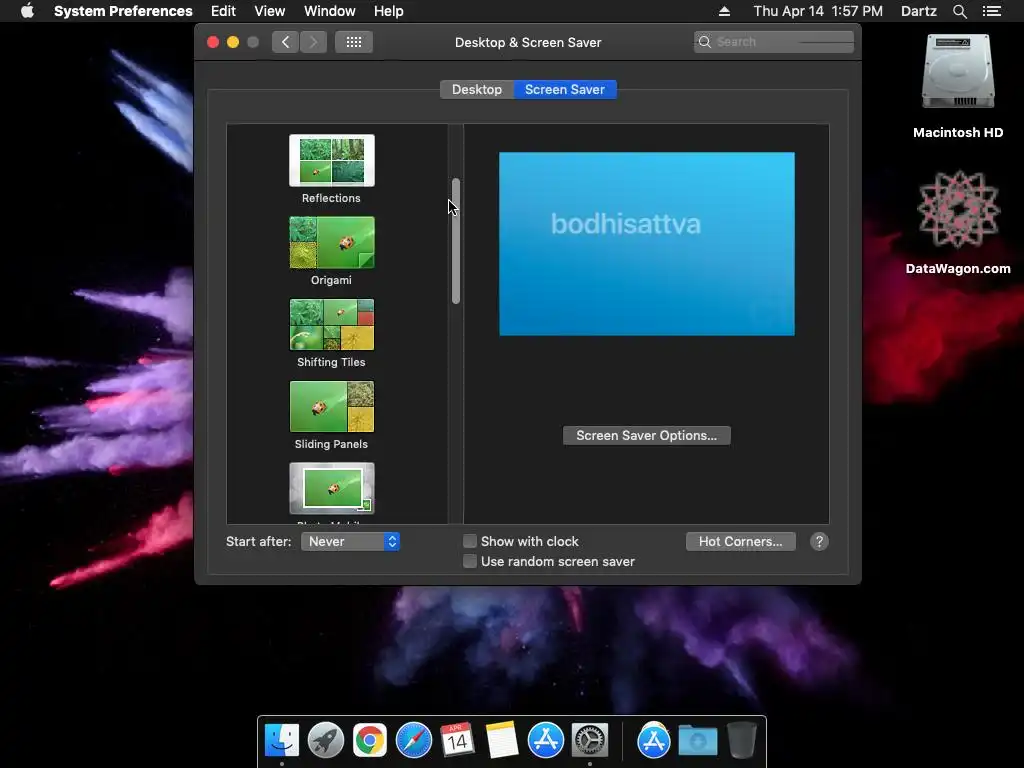
Task: Switch to the Desktop tab
Action: pyautogui.click(x=477, y=89)
